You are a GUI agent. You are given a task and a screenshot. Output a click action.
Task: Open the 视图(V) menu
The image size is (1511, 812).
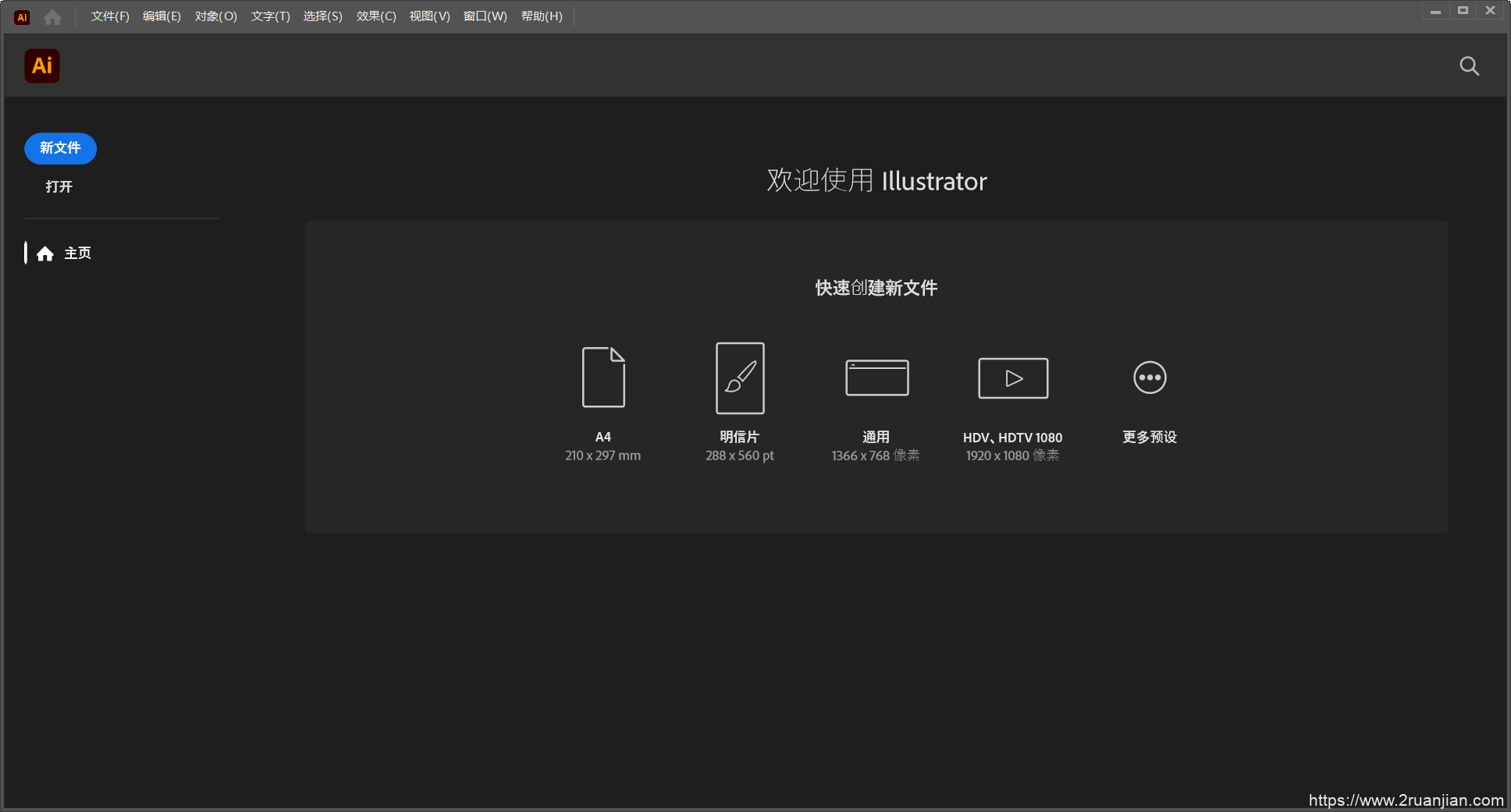(x=429, y=16)
